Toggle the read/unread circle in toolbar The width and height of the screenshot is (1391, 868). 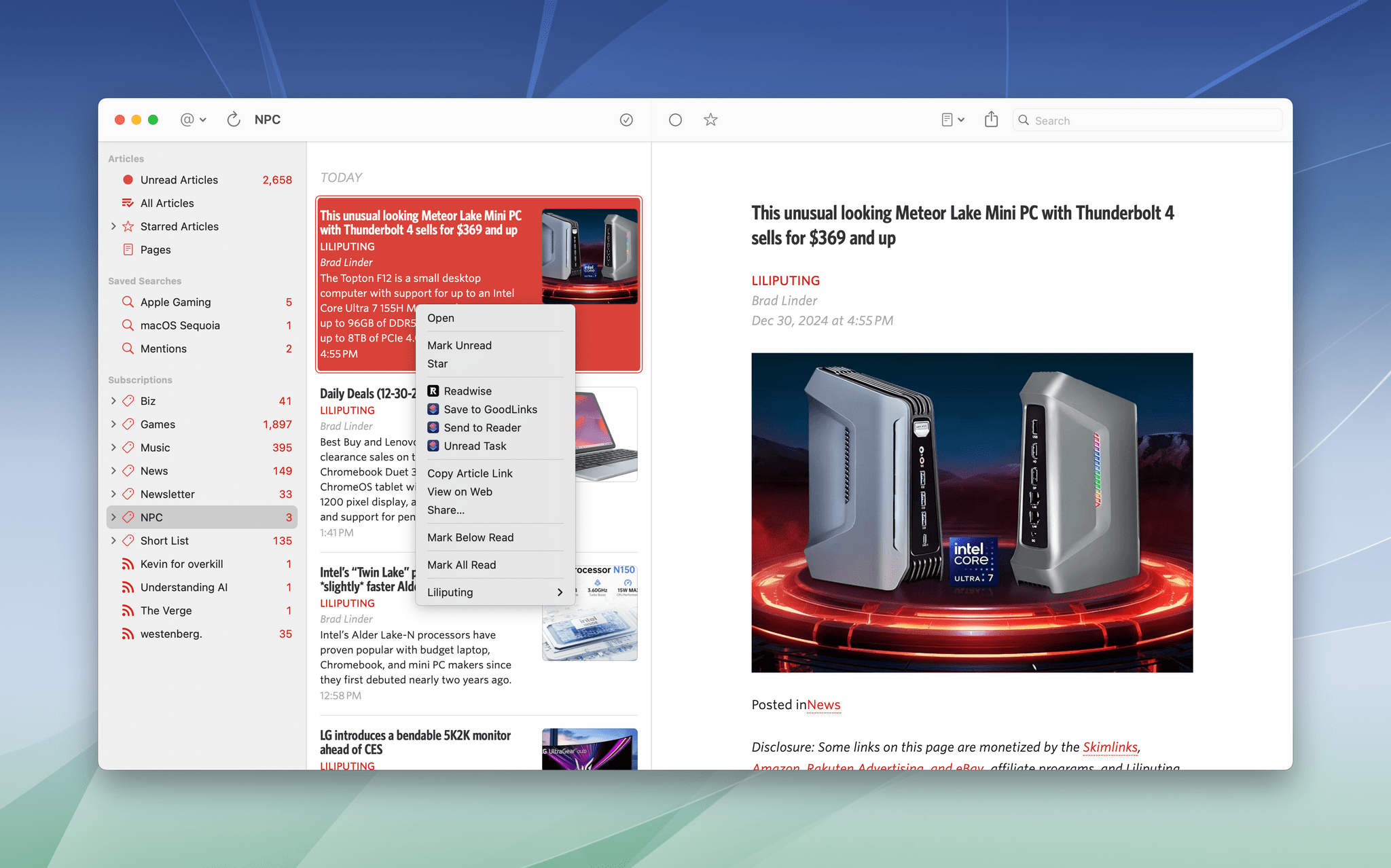pyautogui.click(x=675, y=120)
